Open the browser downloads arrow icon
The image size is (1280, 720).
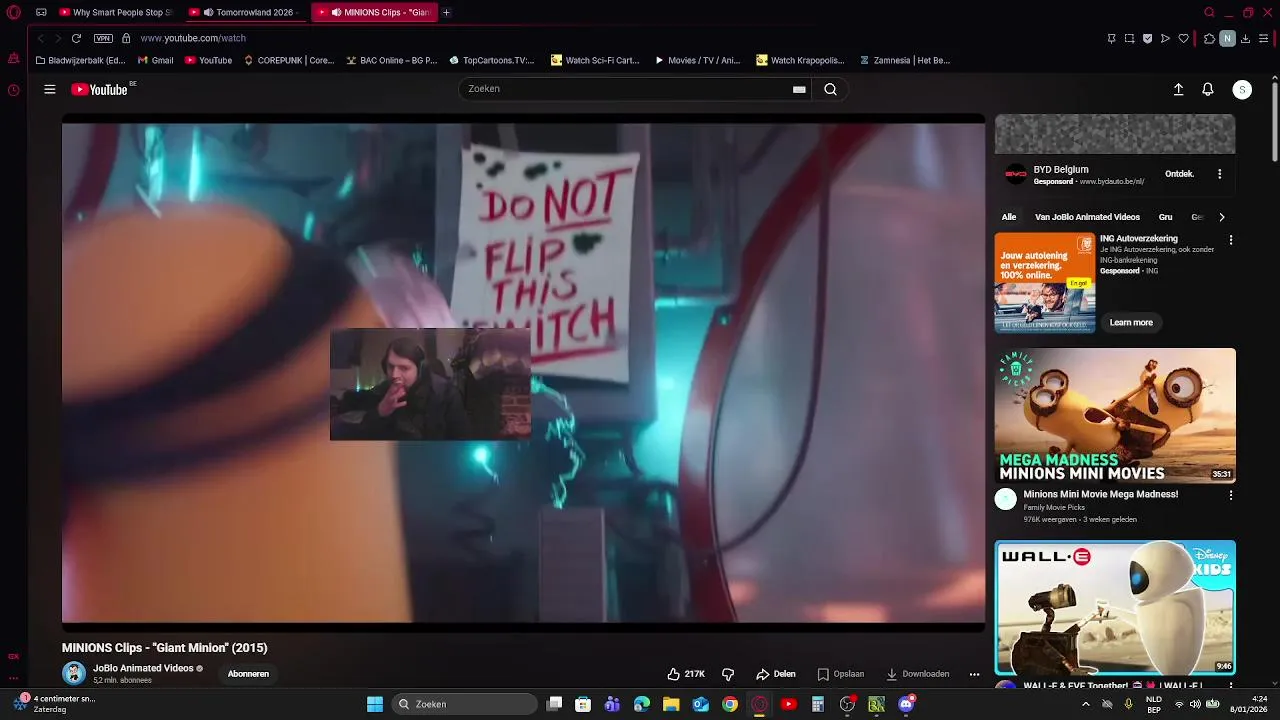1245,38
